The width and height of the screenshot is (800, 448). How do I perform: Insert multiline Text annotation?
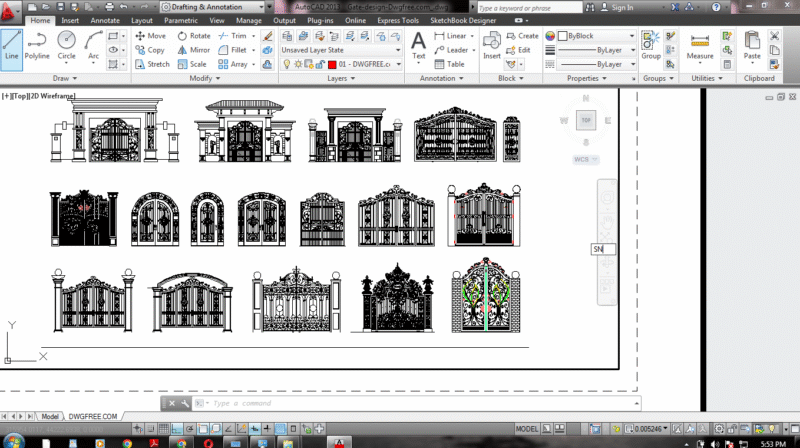418,45
